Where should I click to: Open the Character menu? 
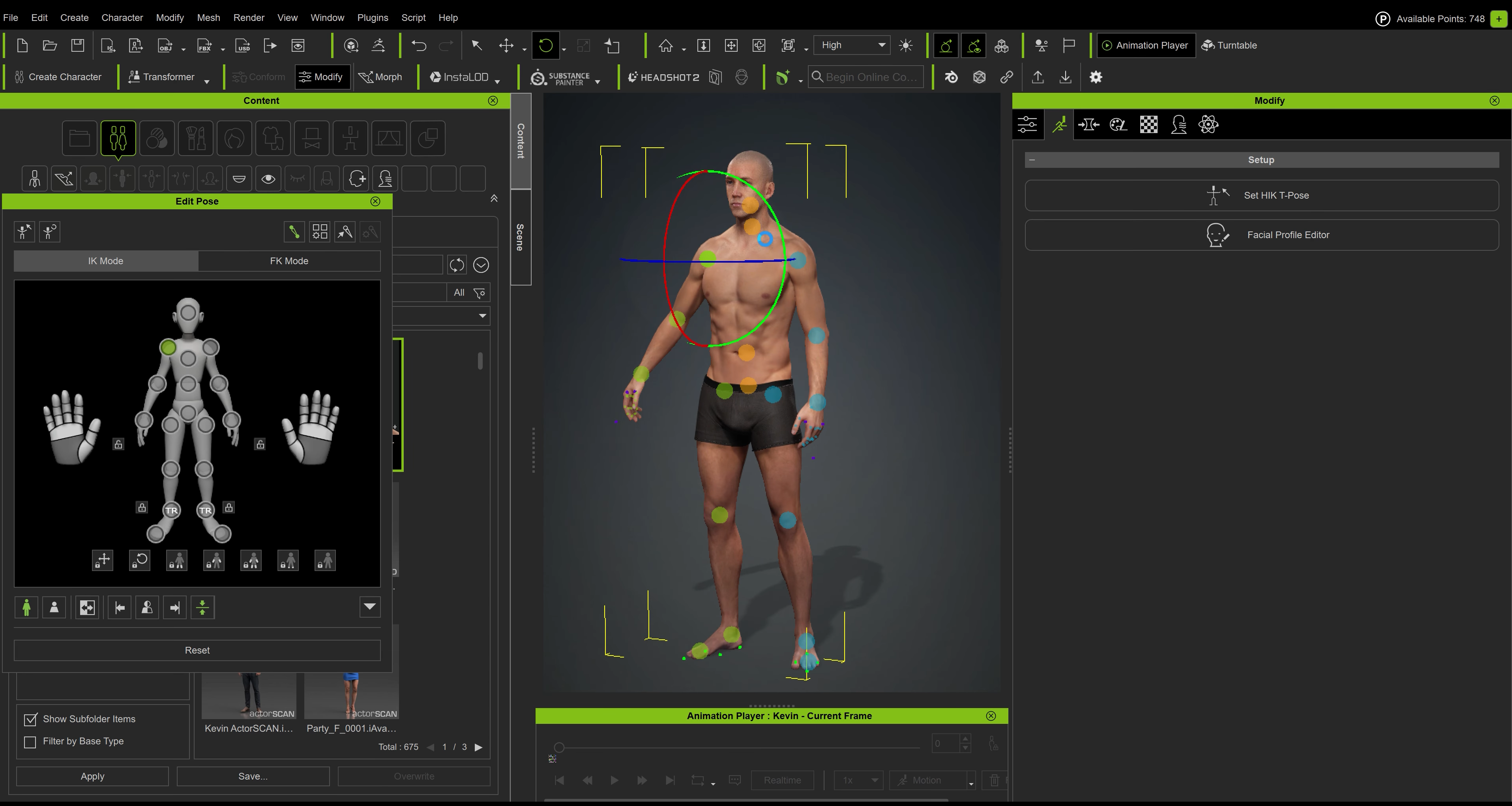click(x=122, y=18)
